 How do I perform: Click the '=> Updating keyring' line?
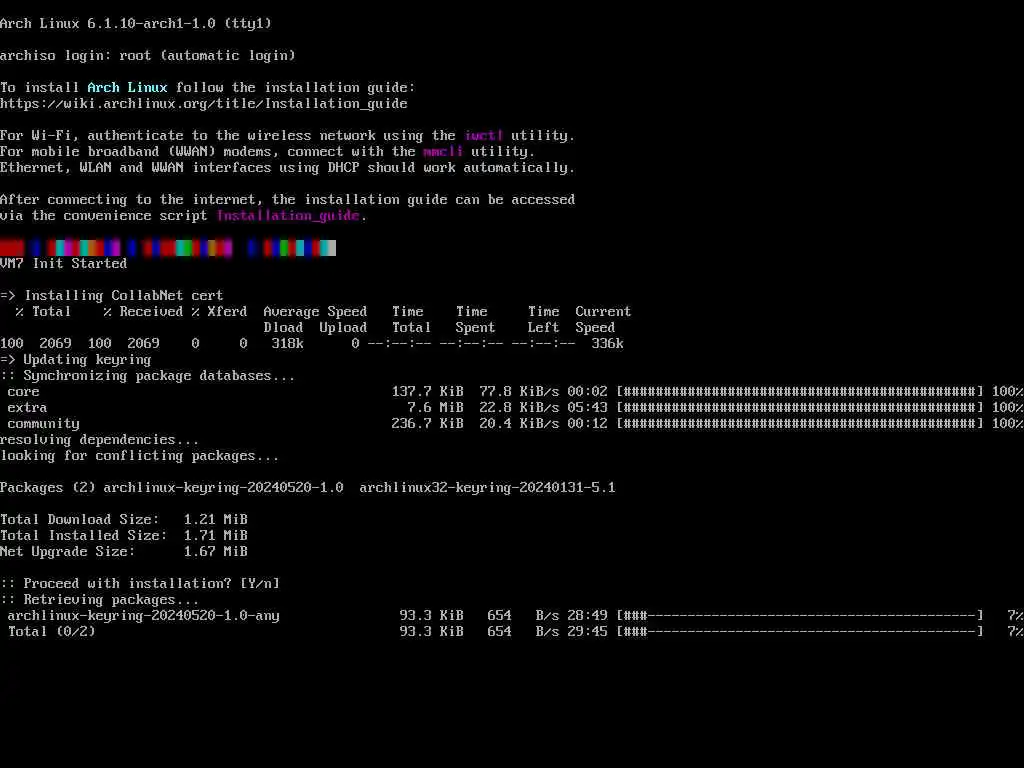pos(76,359)
